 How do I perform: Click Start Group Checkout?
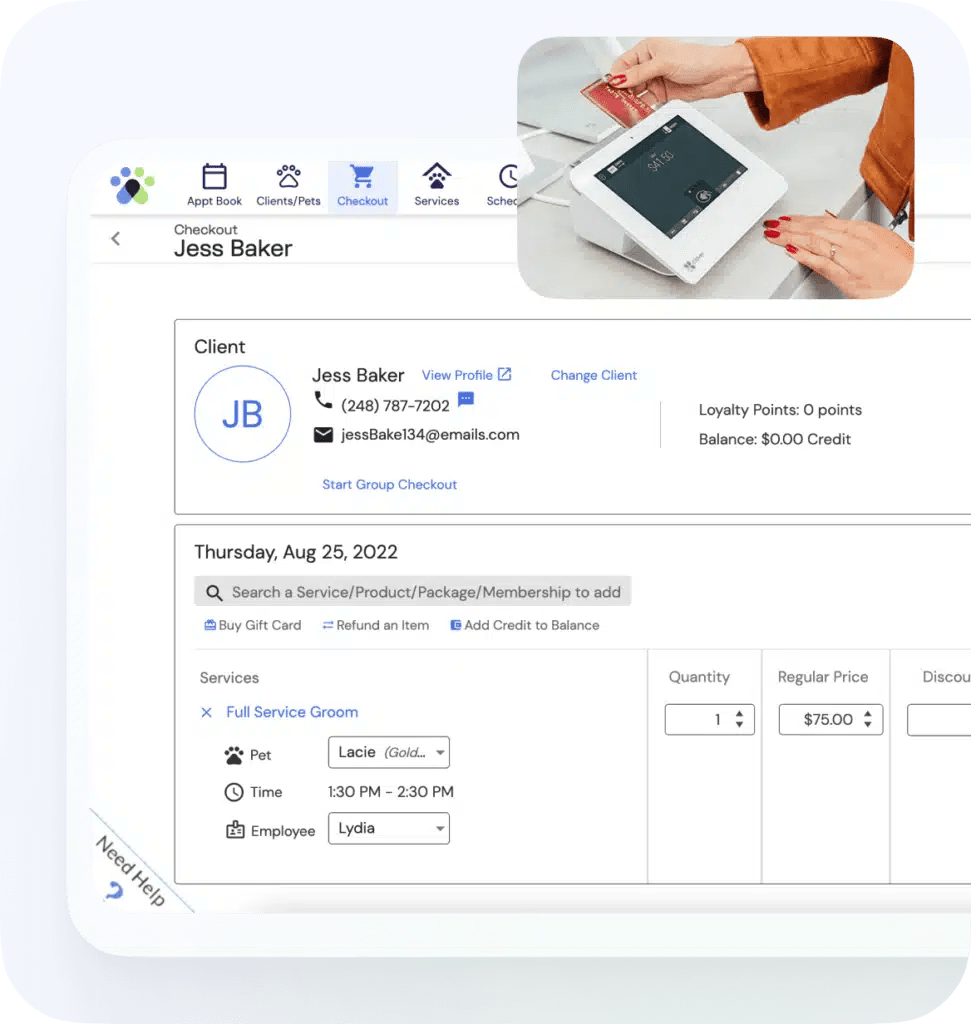pyautogui.click(x=389, y=485)
